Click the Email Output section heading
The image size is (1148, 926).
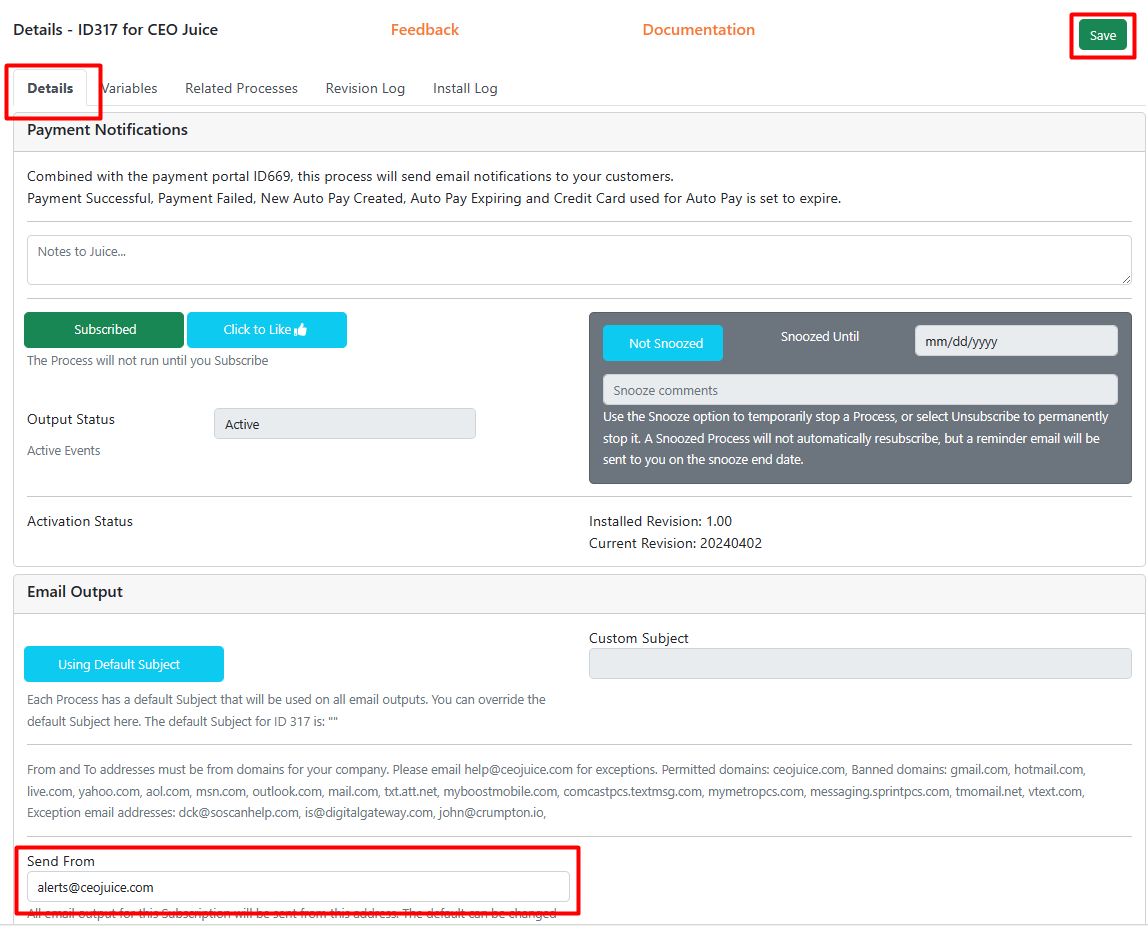coord(75,592)
